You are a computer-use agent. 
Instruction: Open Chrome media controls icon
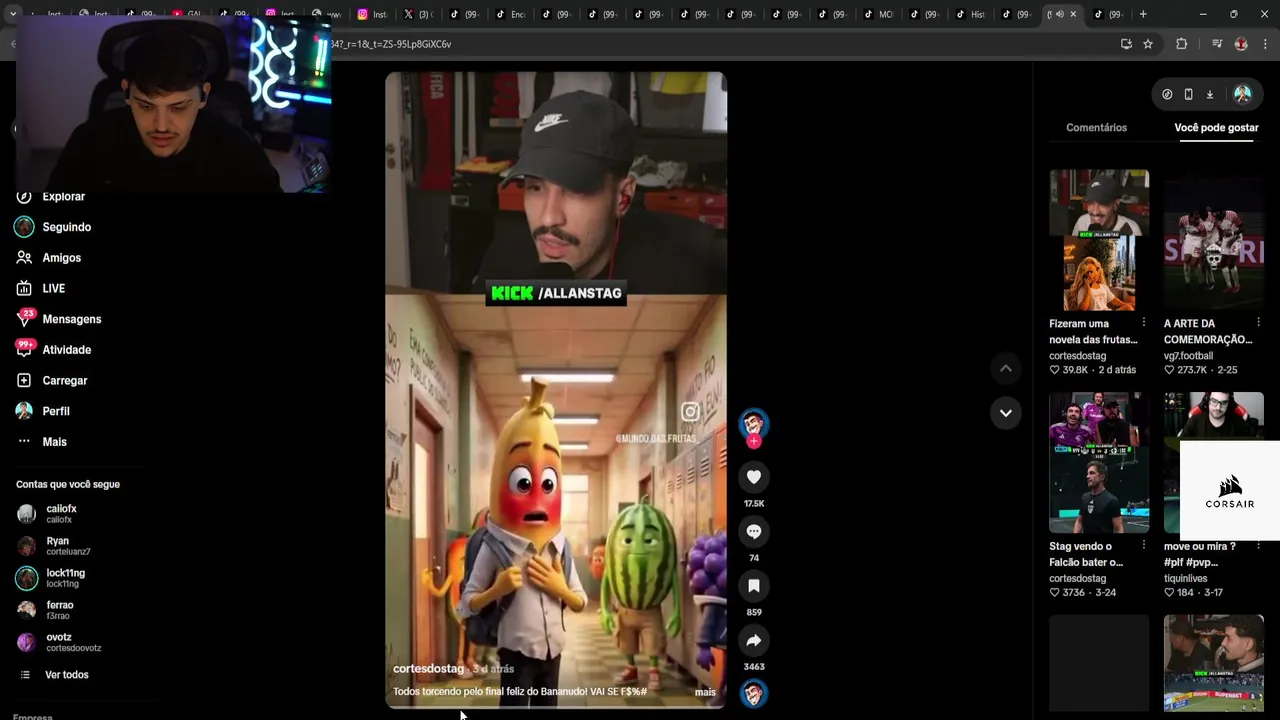1217,44
